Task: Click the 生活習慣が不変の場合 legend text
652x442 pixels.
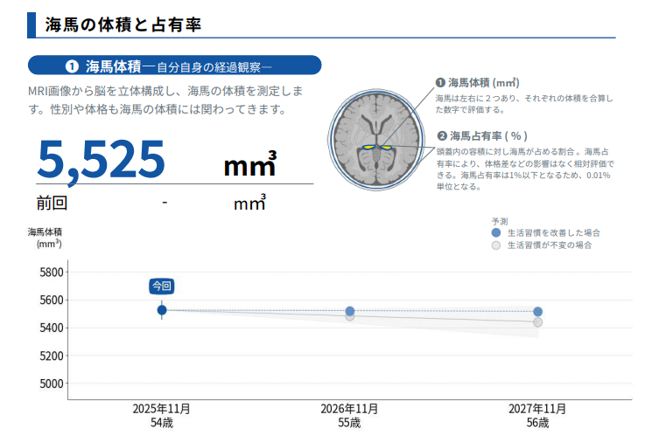Action: click(x=550, y=244)
